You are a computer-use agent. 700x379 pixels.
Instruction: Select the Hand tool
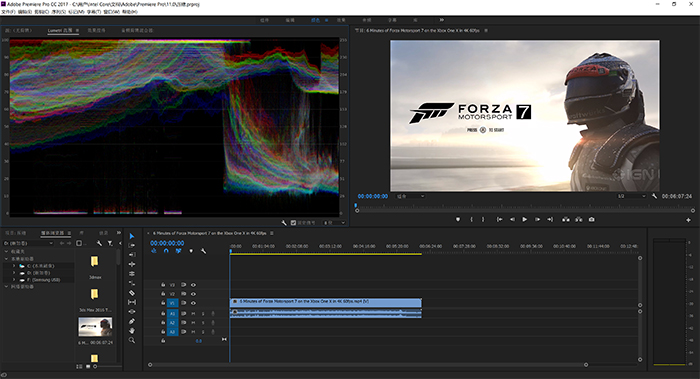pyautogui.click(x=132, y=331)
